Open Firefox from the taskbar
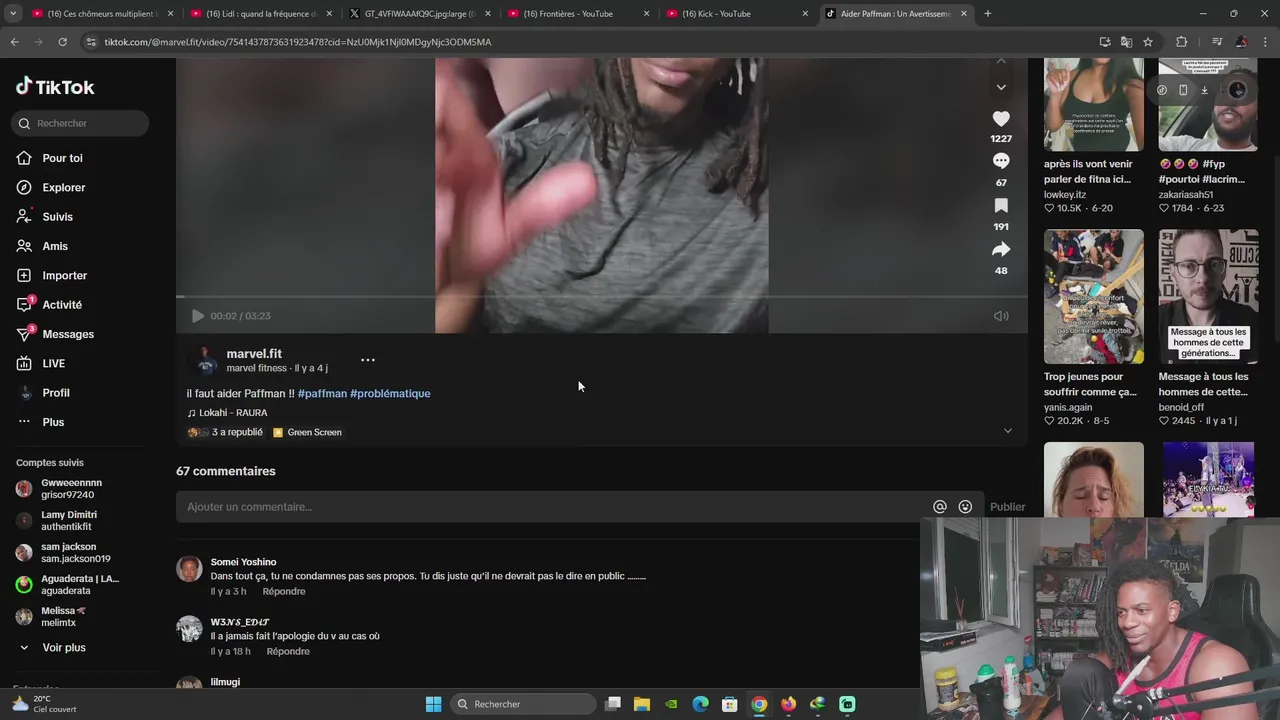The image size is (1280, 720). 788,704
